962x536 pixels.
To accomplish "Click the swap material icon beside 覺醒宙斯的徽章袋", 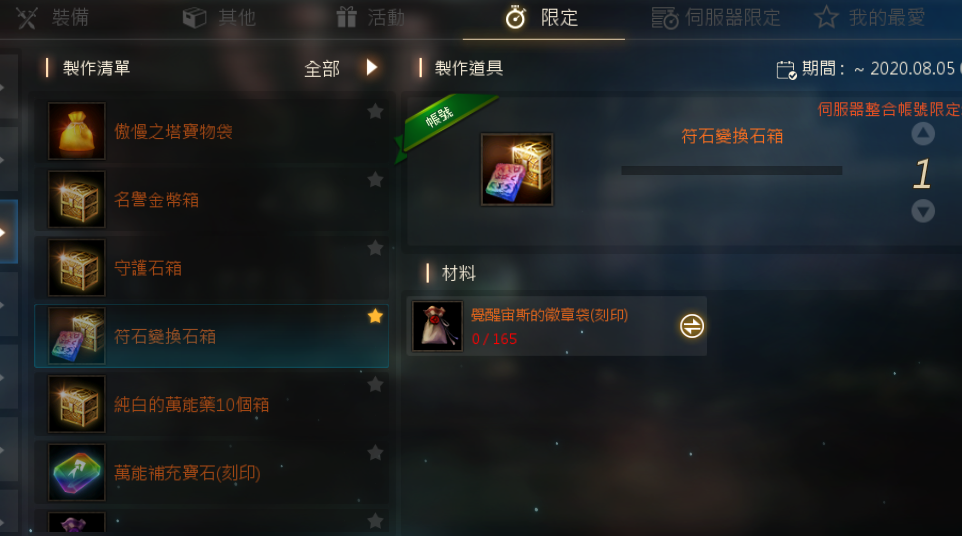I will tap(691, 326).
